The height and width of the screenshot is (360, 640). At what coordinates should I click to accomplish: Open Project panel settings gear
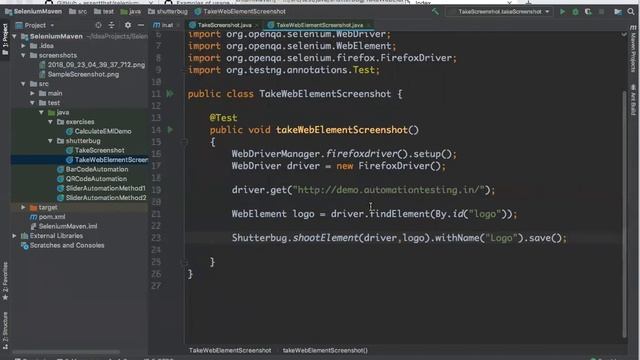[x=128, y=25]
